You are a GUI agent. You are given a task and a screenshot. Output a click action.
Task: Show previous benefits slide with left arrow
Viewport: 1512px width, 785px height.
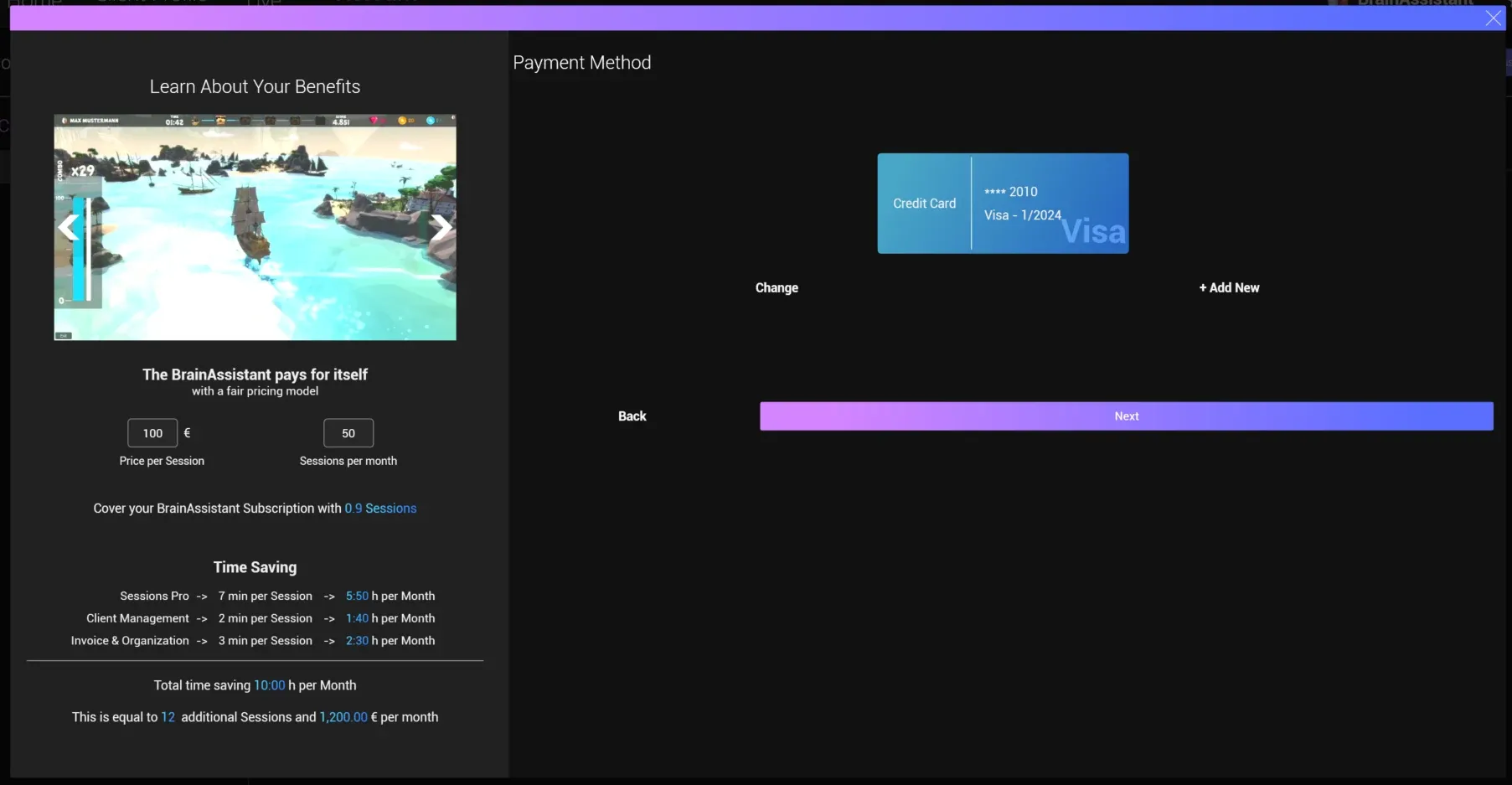(x=69, y=227)
